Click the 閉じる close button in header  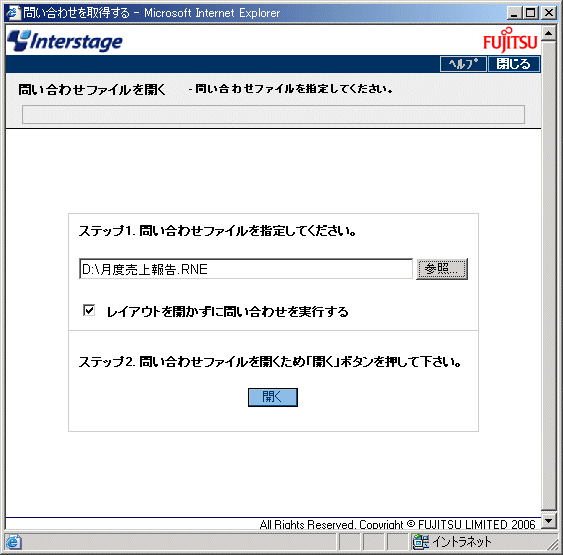click(514, 64)
